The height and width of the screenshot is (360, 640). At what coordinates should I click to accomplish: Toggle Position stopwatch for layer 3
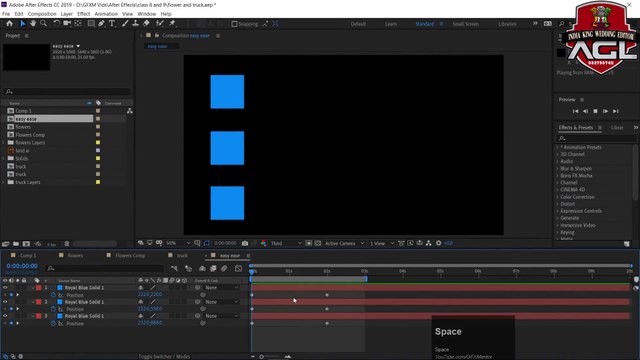point(53,323)
